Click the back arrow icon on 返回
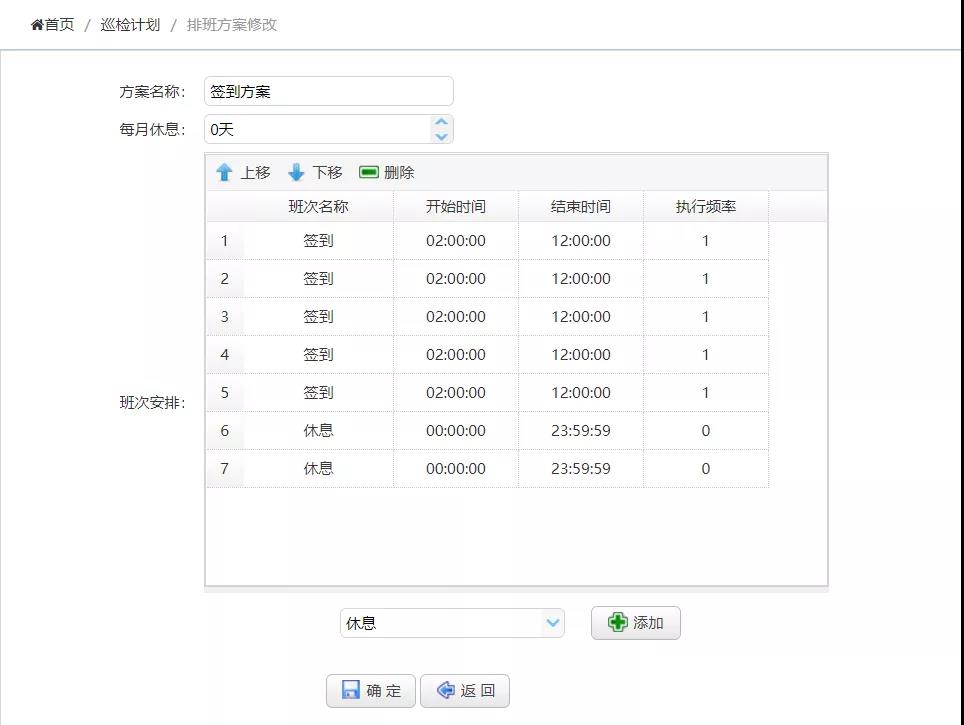 445,691
